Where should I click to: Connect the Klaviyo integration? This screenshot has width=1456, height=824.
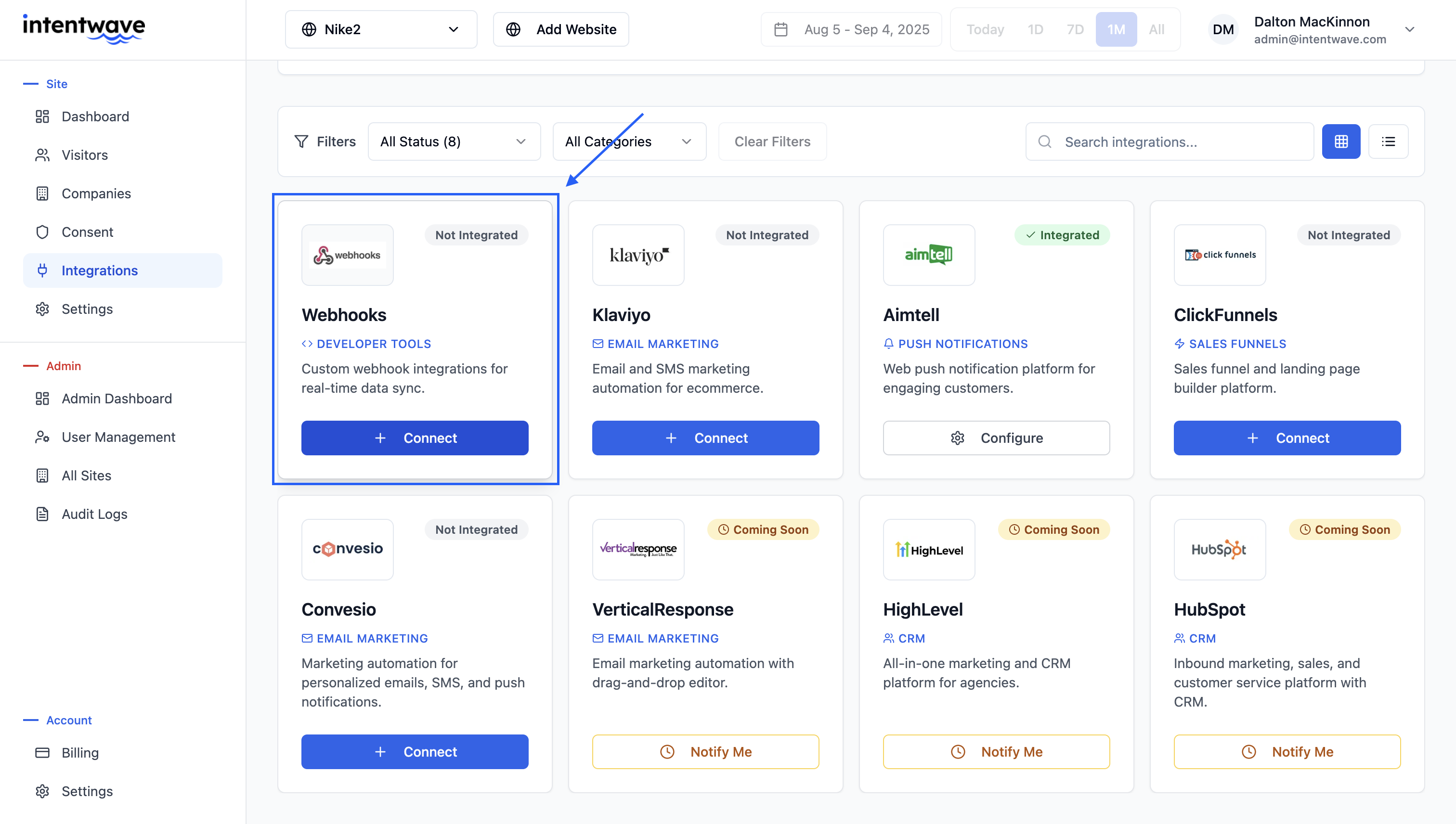click(705, 438)
